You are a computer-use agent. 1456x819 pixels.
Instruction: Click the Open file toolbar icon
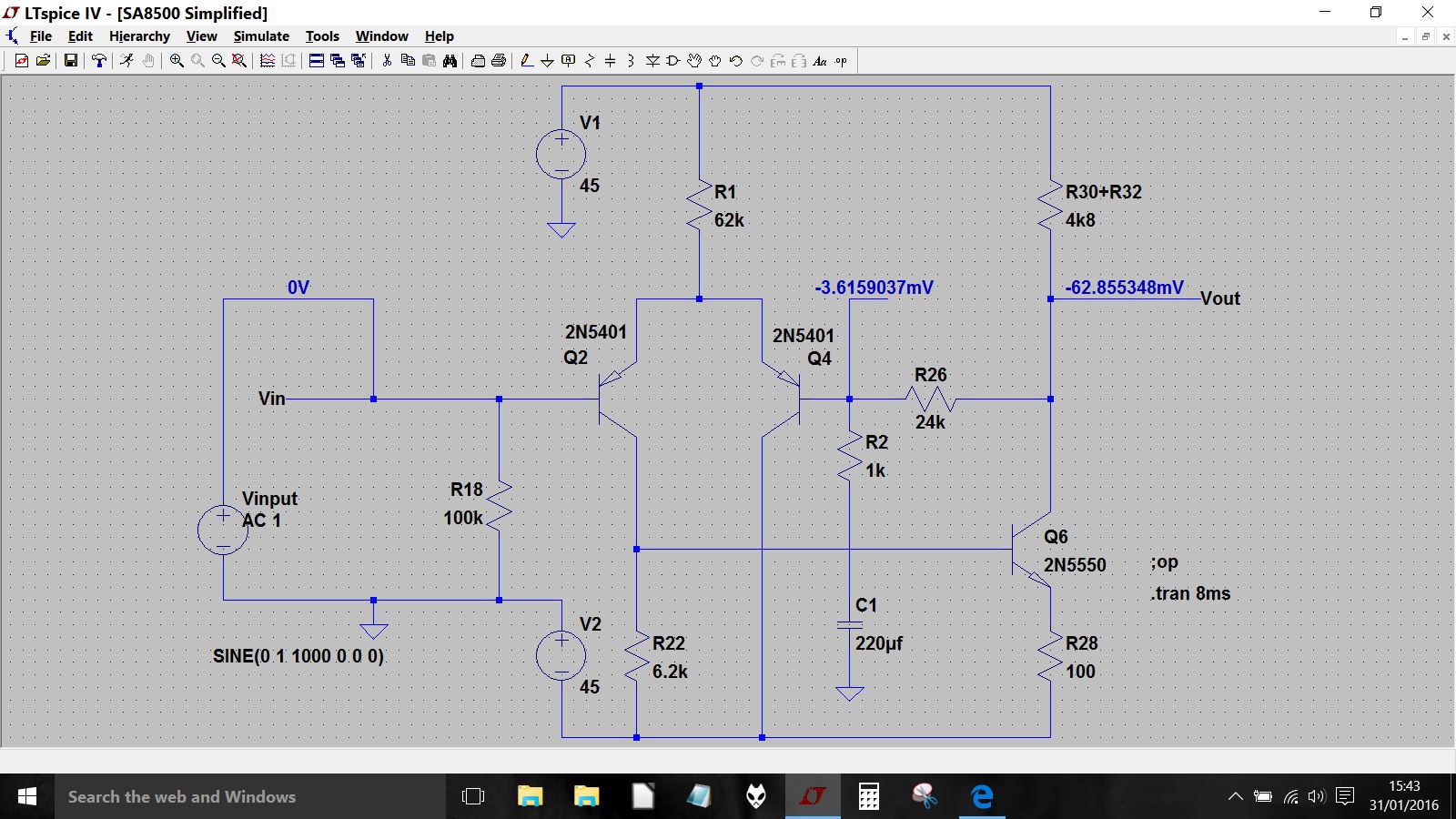click(x=43, y=61)
